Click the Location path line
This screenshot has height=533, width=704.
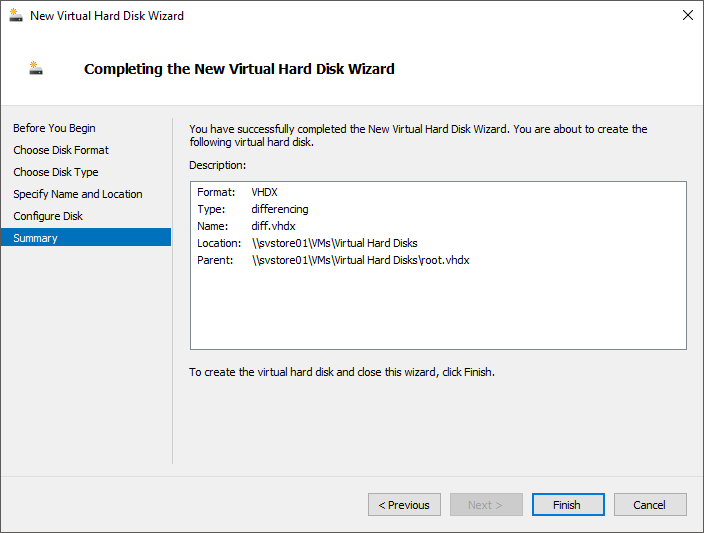[307, 243]
